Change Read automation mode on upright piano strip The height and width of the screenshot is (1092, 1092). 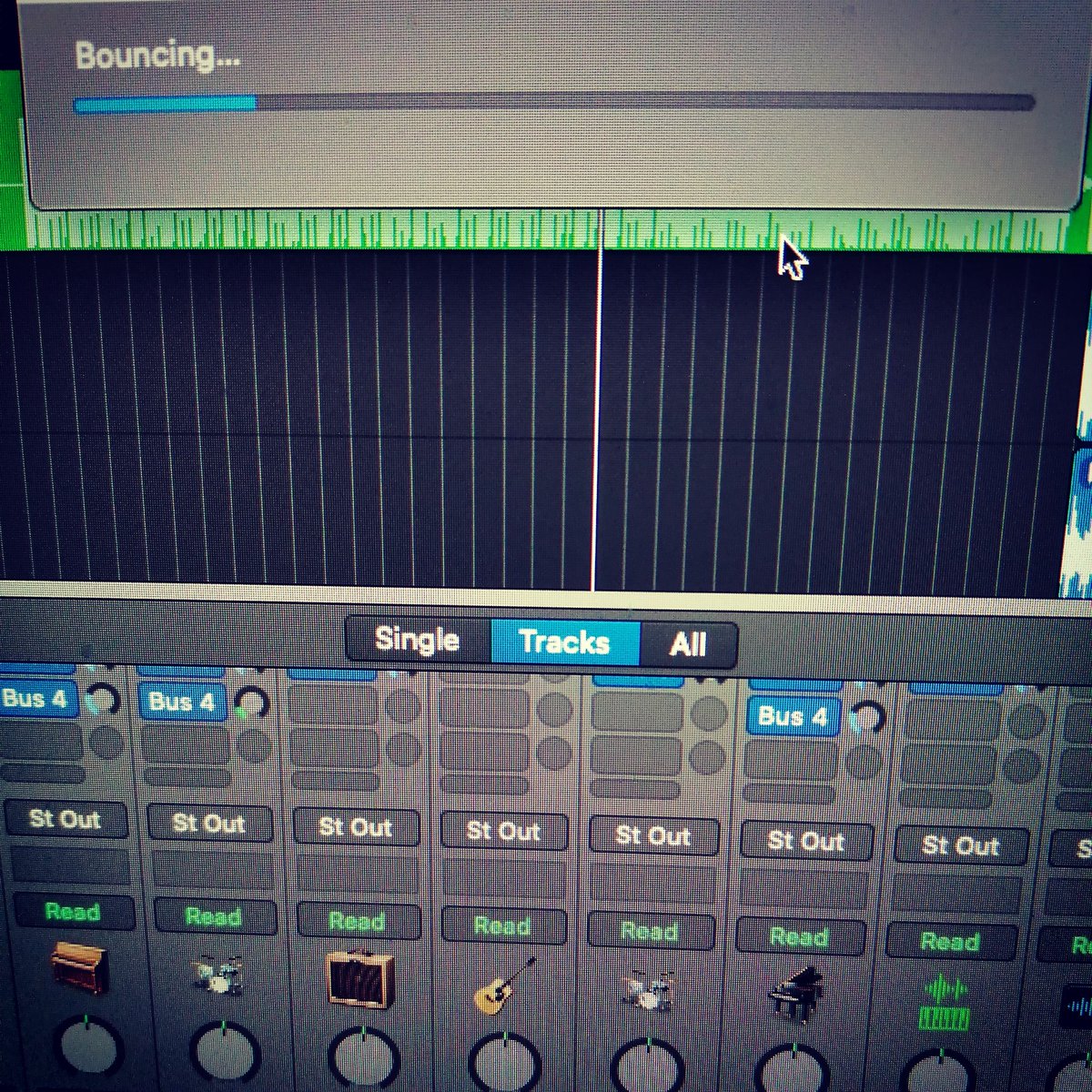(72, 911)
